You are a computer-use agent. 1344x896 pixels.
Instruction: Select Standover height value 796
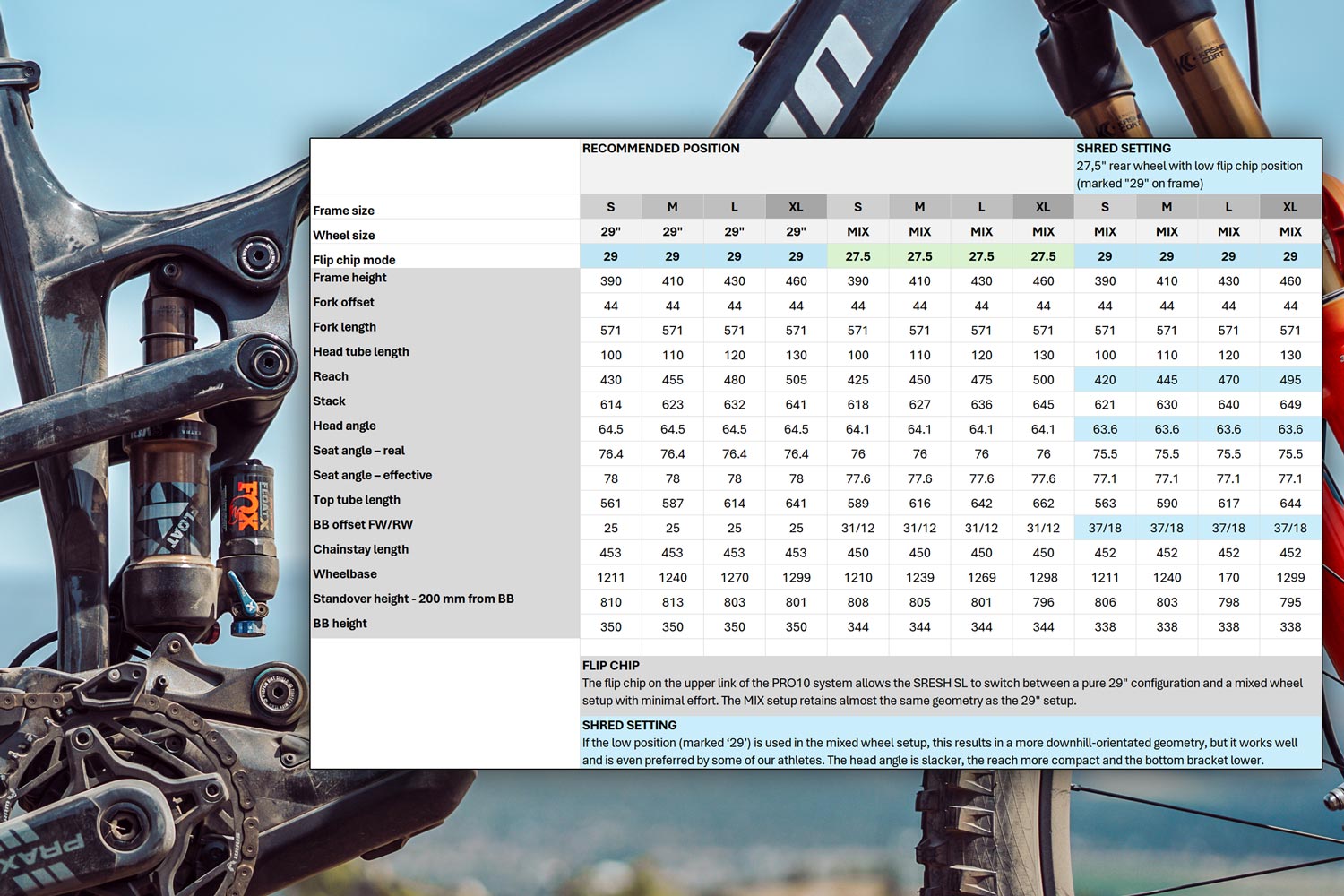[x=1044, y=603]
